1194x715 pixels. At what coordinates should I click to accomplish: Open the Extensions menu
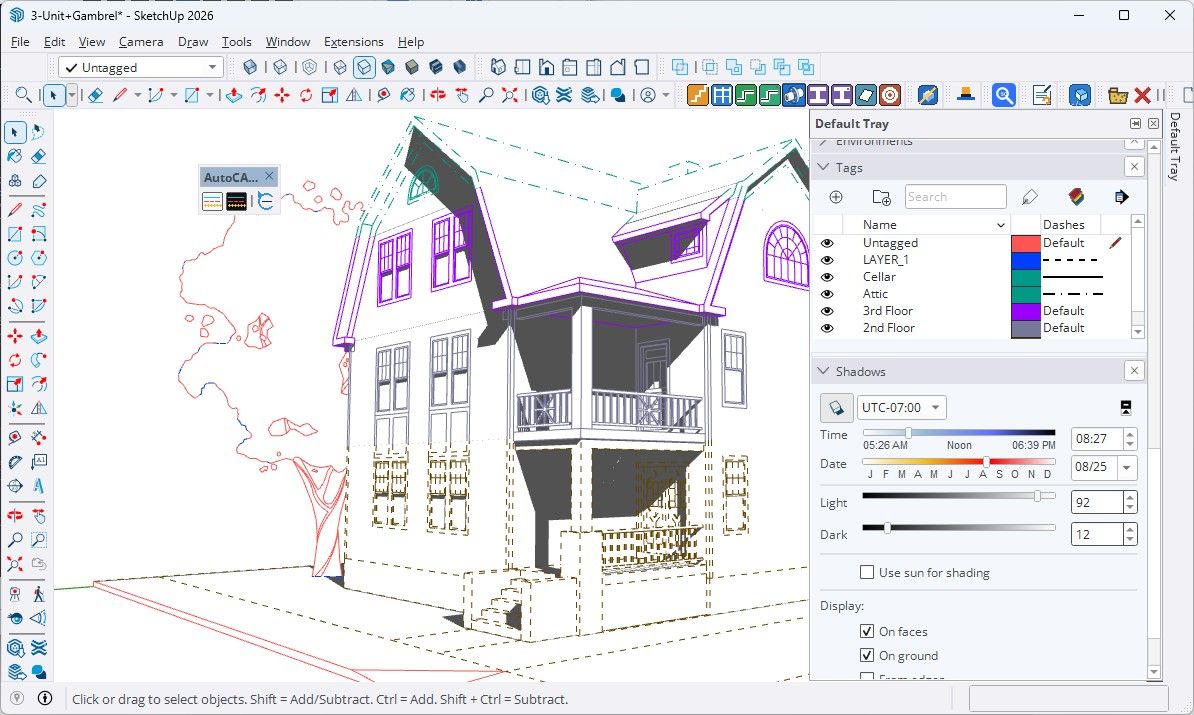pyautogui.click(x=353, y=42)
